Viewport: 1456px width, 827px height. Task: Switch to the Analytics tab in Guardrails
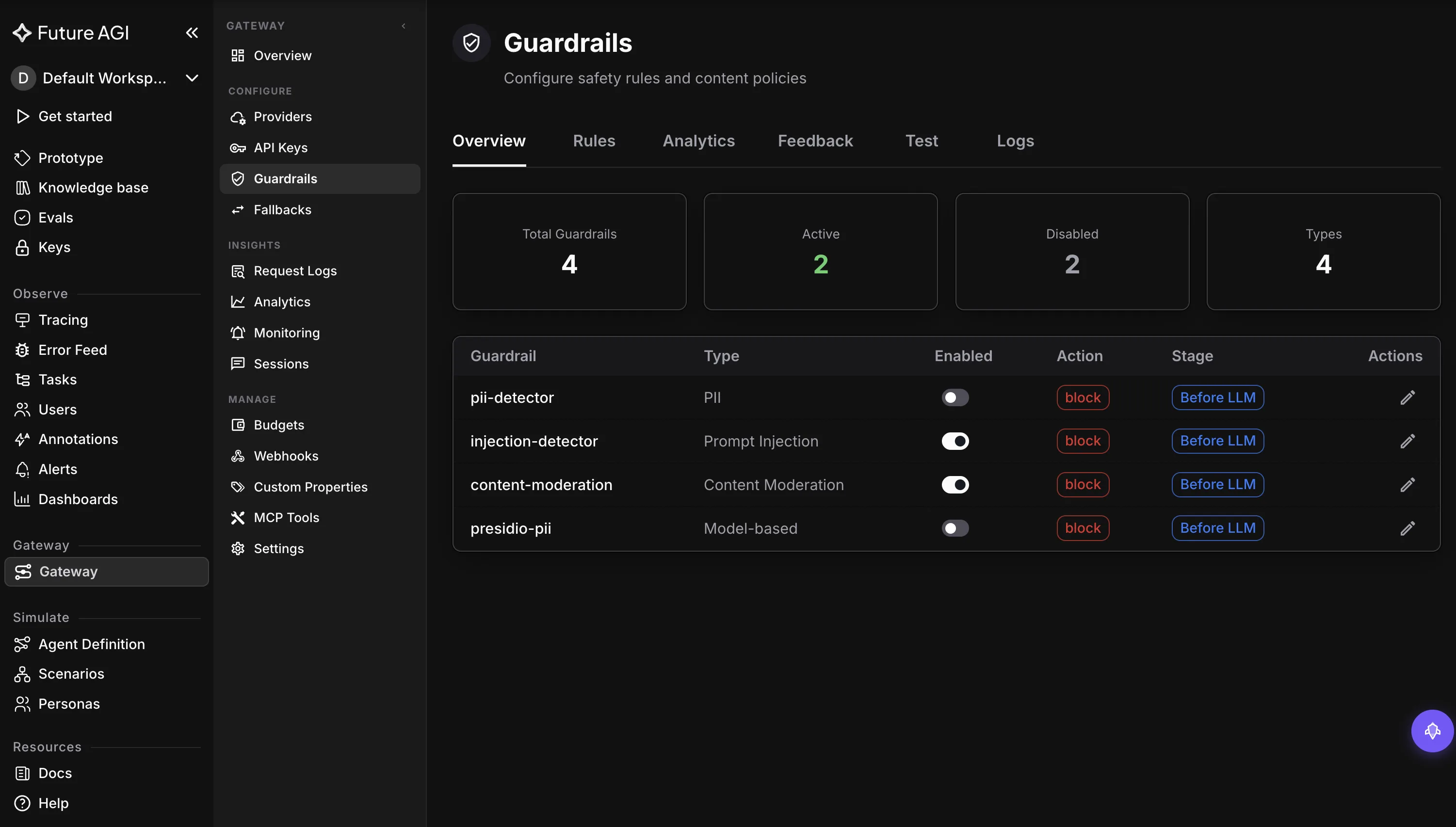tap(698, 141)
